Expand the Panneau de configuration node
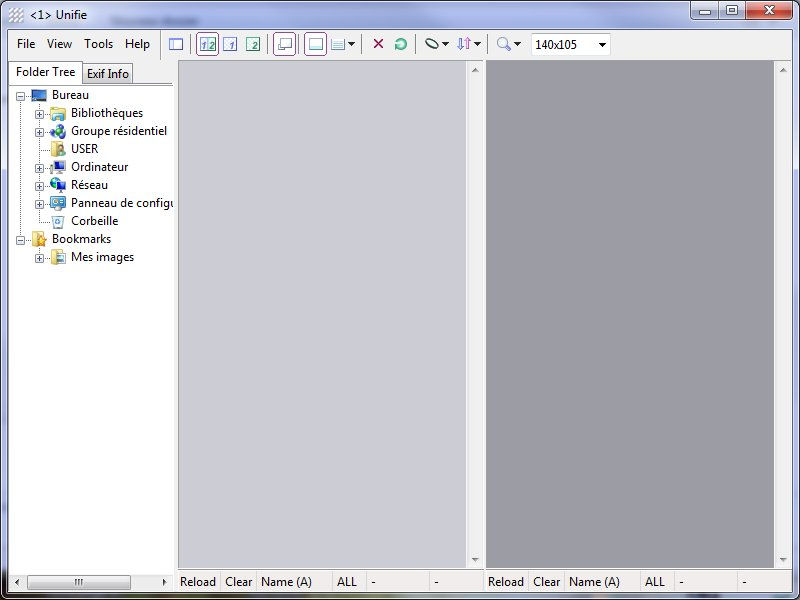This screenshot has width=800, height=600. [39, 204]
